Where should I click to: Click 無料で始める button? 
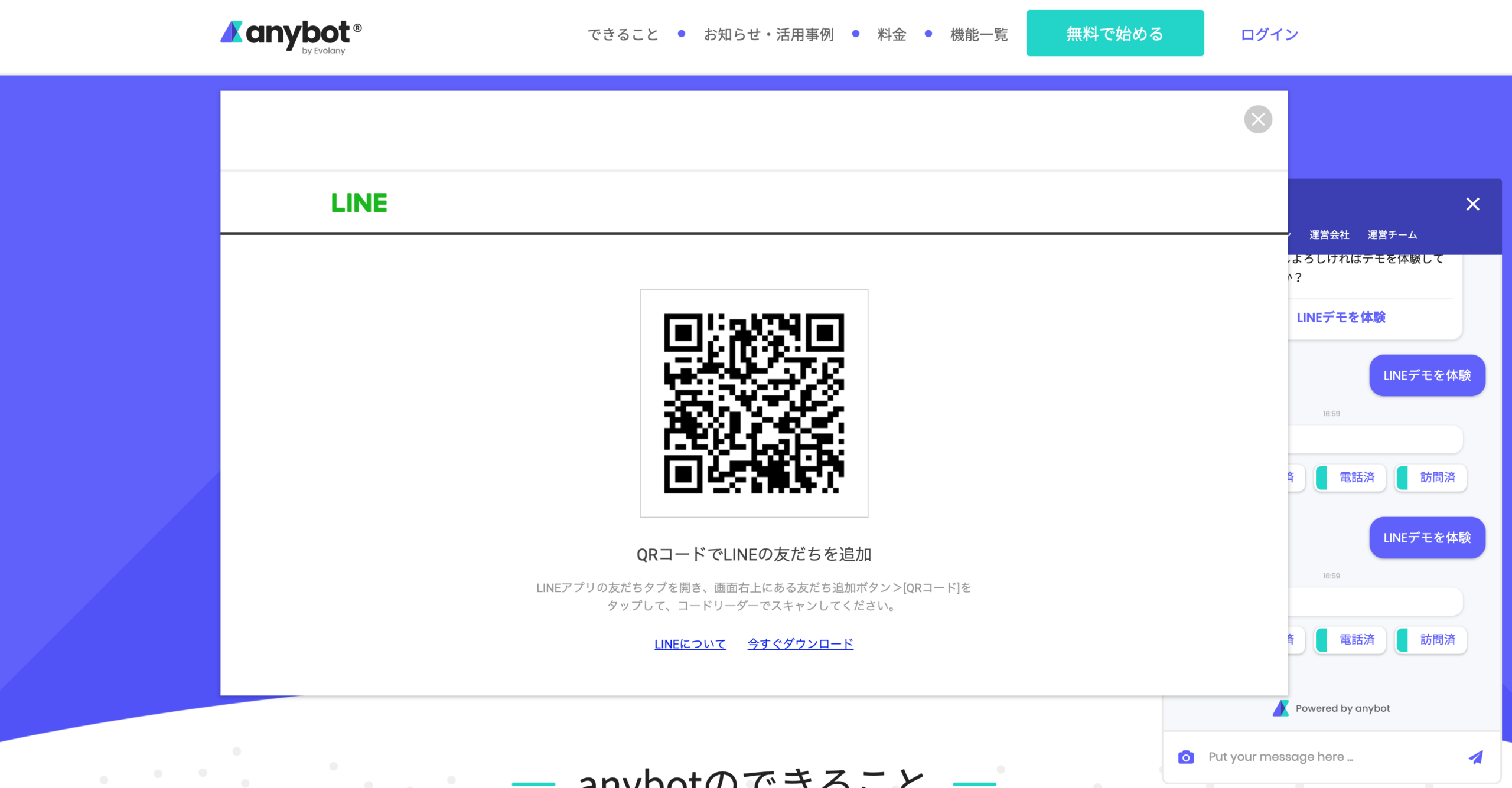click(1115, 33)
